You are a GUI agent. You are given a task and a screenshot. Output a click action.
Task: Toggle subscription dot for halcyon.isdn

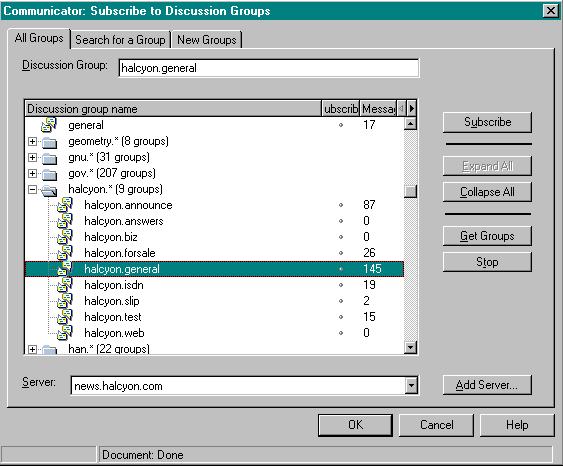pyautogui.click(x=341, y=285)
